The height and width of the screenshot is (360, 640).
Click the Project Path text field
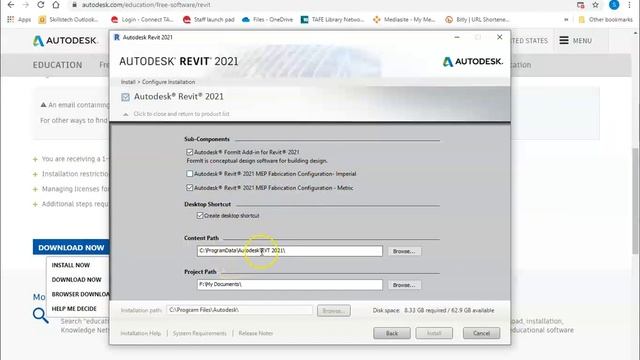point(290,284)
